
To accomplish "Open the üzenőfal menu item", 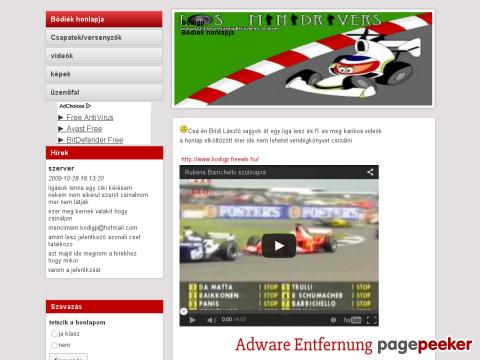I will [104, 92].
